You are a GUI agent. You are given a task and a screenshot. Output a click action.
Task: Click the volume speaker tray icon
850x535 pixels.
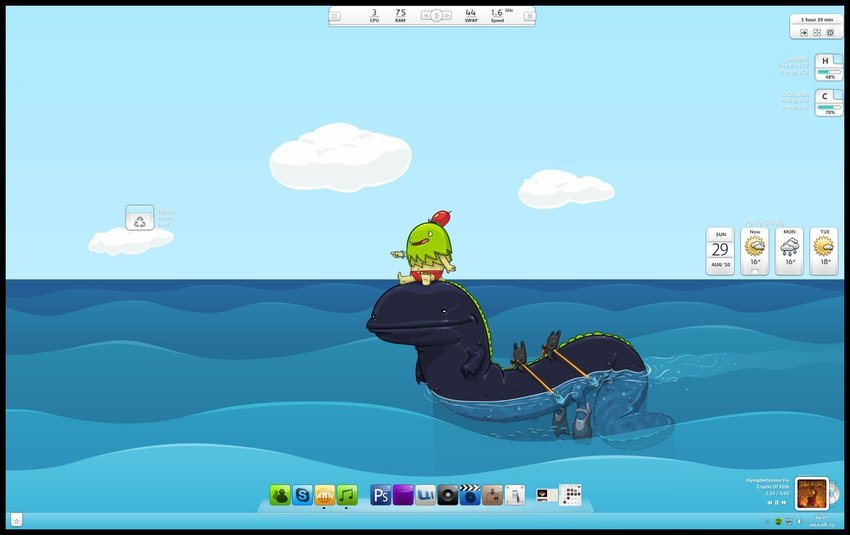point(799,521)
